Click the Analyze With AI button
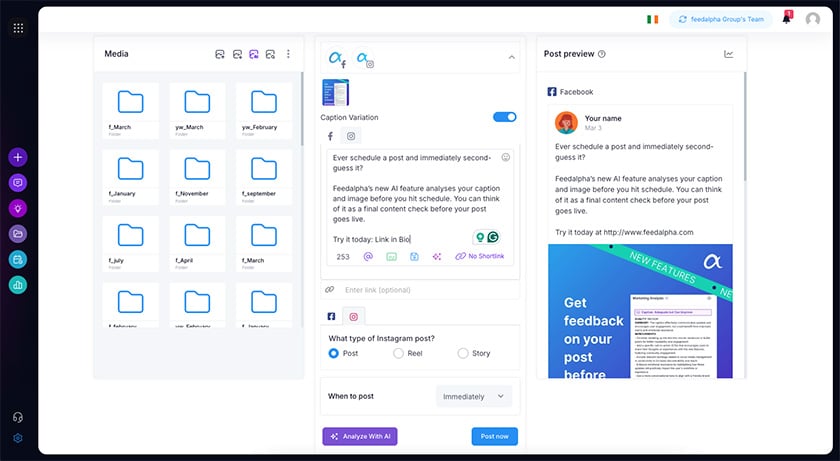The height and width of the screenshot is (461, 840). point(360,436)
